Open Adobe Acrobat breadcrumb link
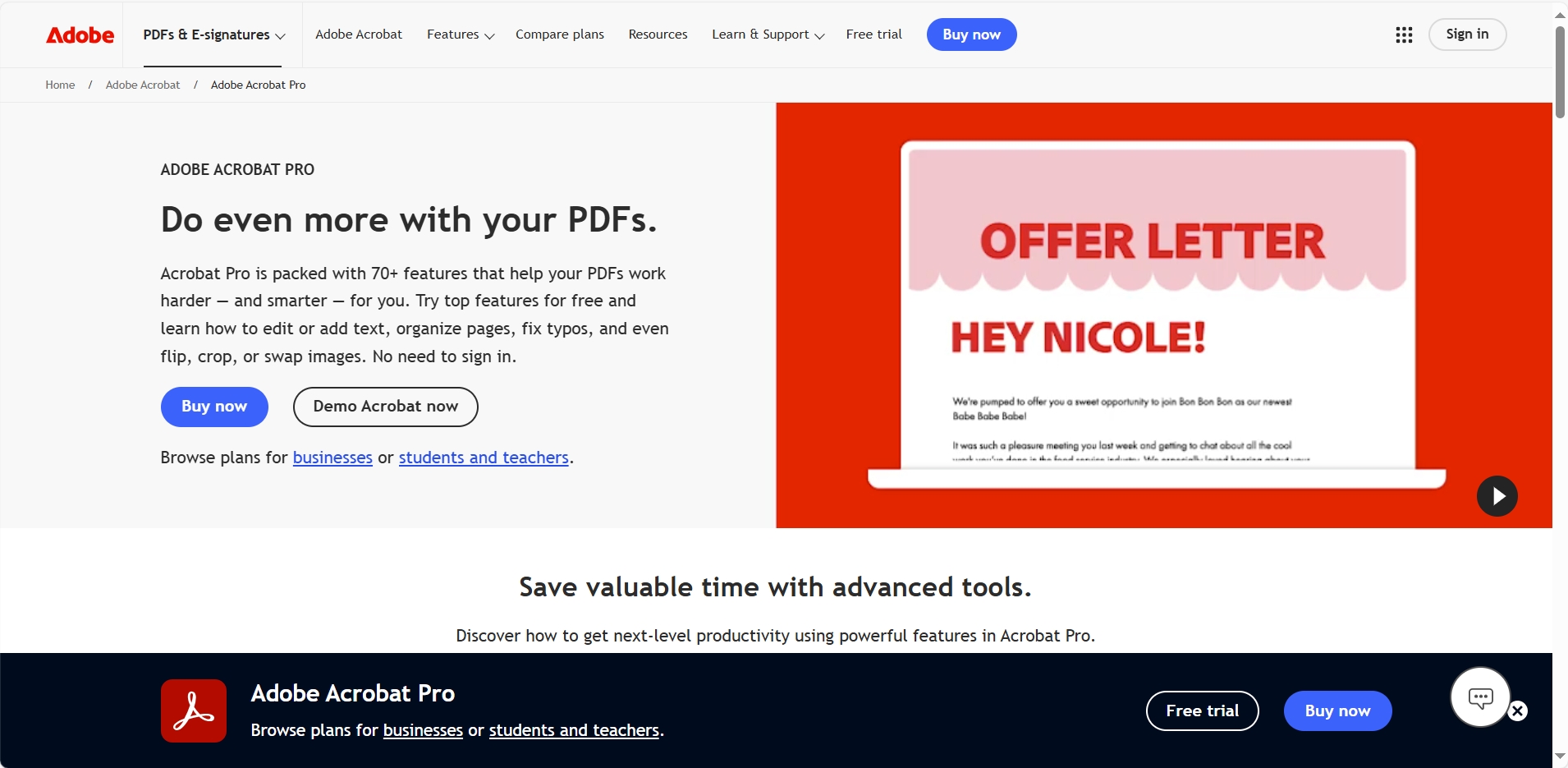The image size is (1568, 768). pos(143,85)
